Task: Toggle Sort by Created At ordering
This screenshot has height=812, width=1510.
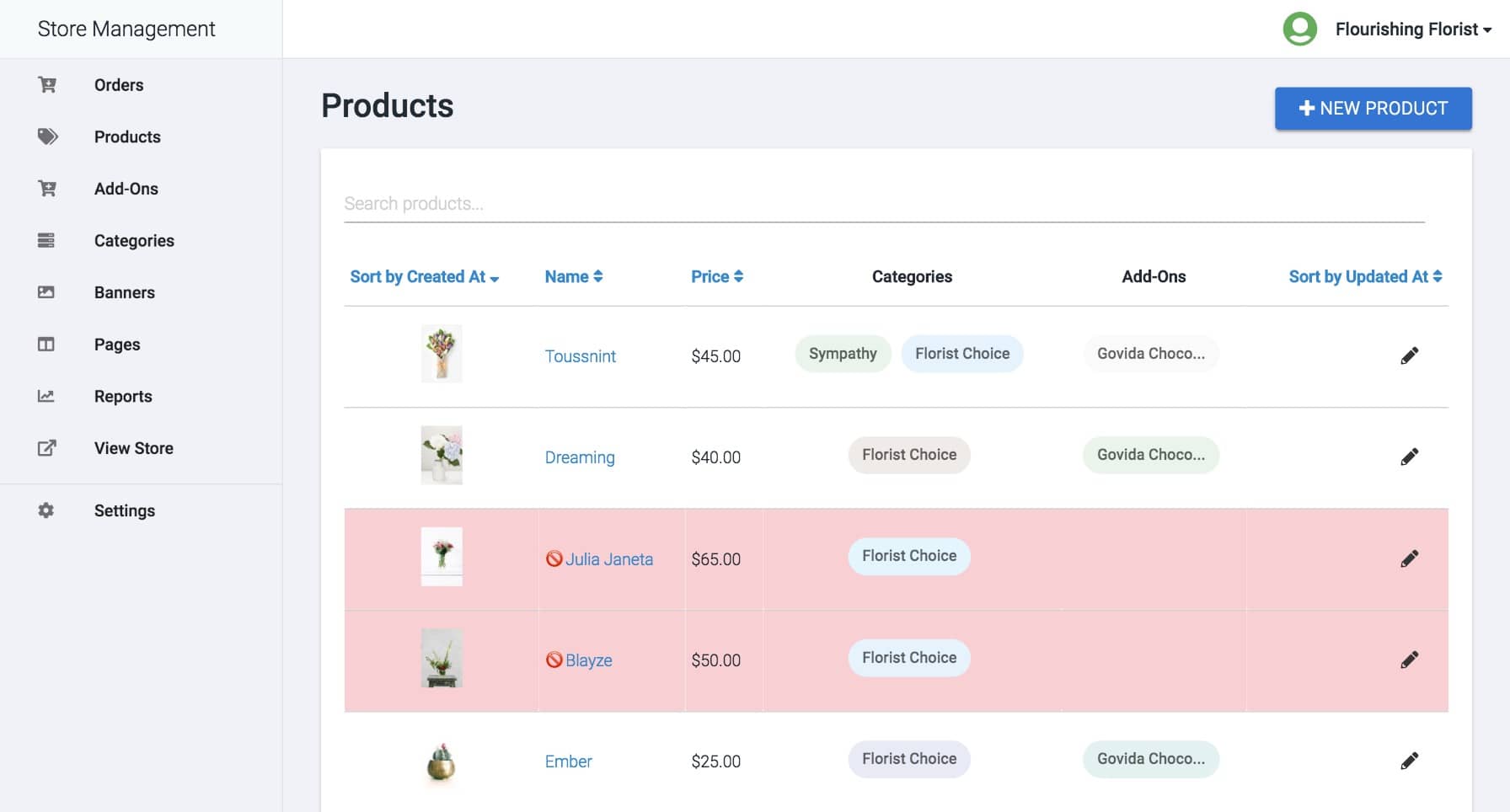Action: point(424,277)
